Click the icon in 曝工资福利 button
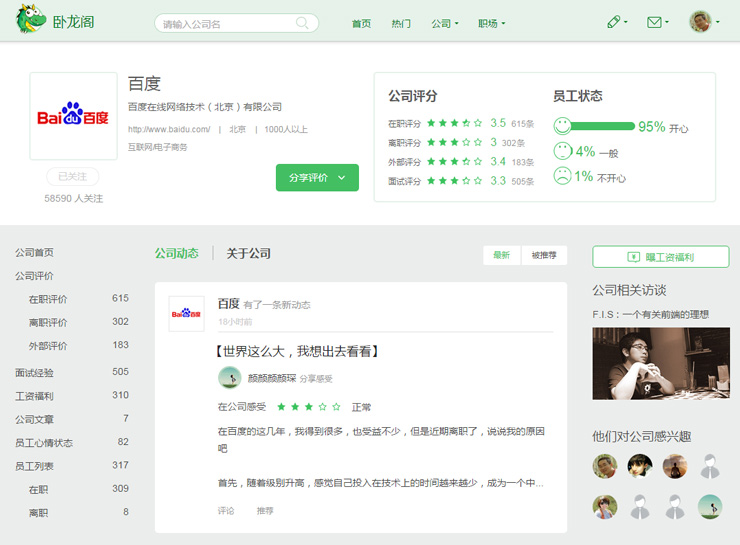740x545 pixels. [x=633, y=257]
